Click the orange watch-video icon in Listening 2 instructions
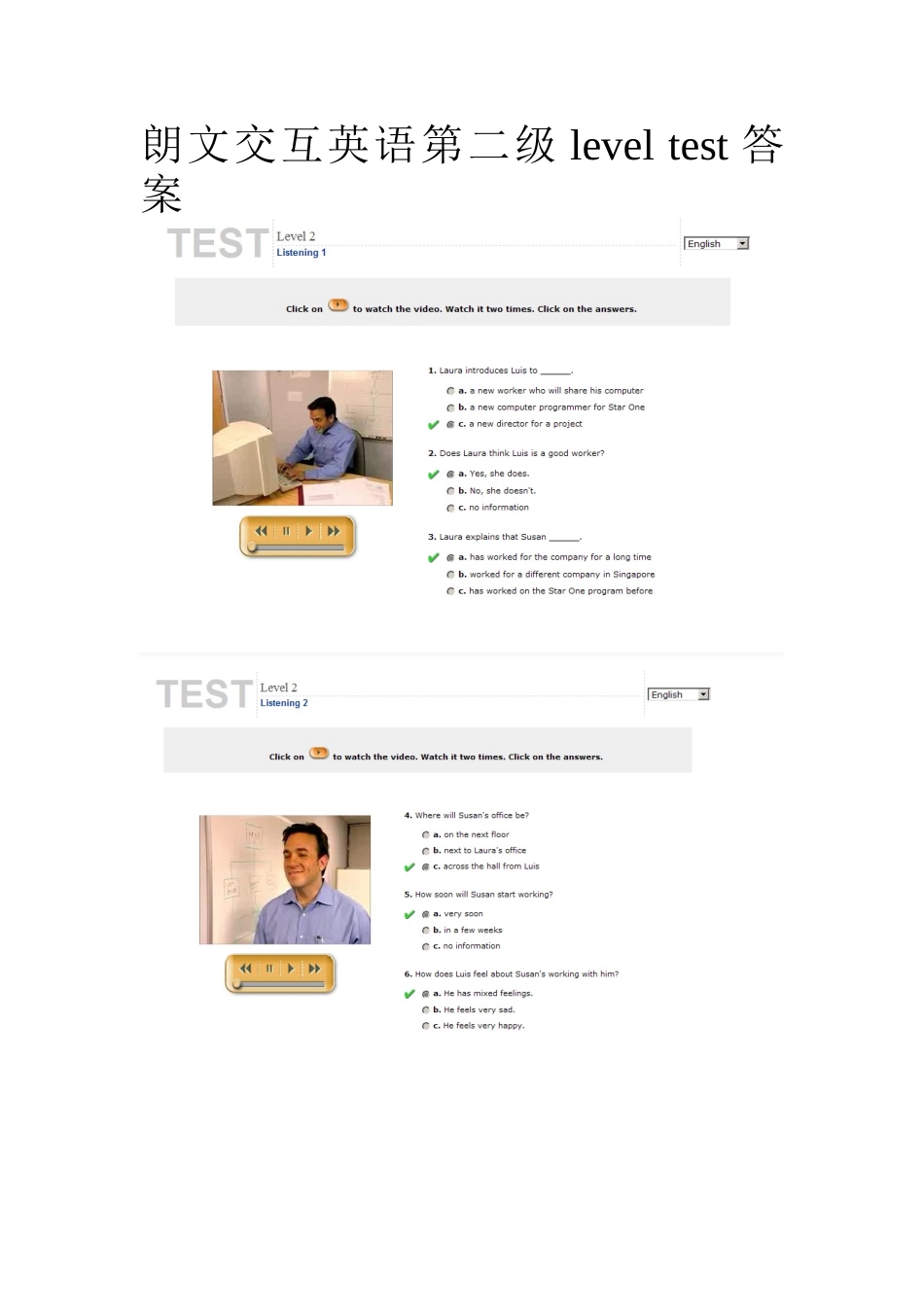 point(319,754)
